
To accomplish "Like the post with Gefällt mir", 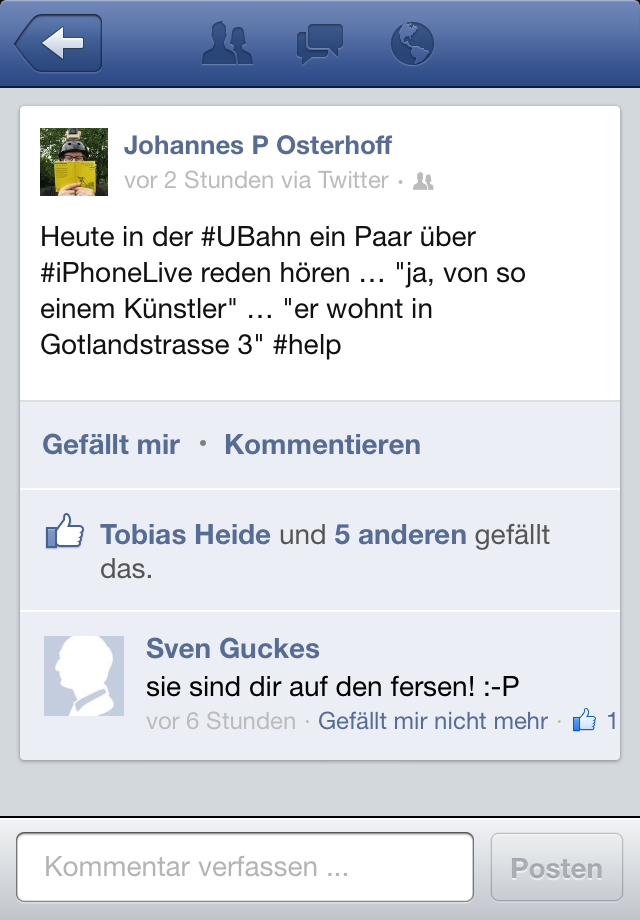I will pyautogui.click(x=111, y=444).
